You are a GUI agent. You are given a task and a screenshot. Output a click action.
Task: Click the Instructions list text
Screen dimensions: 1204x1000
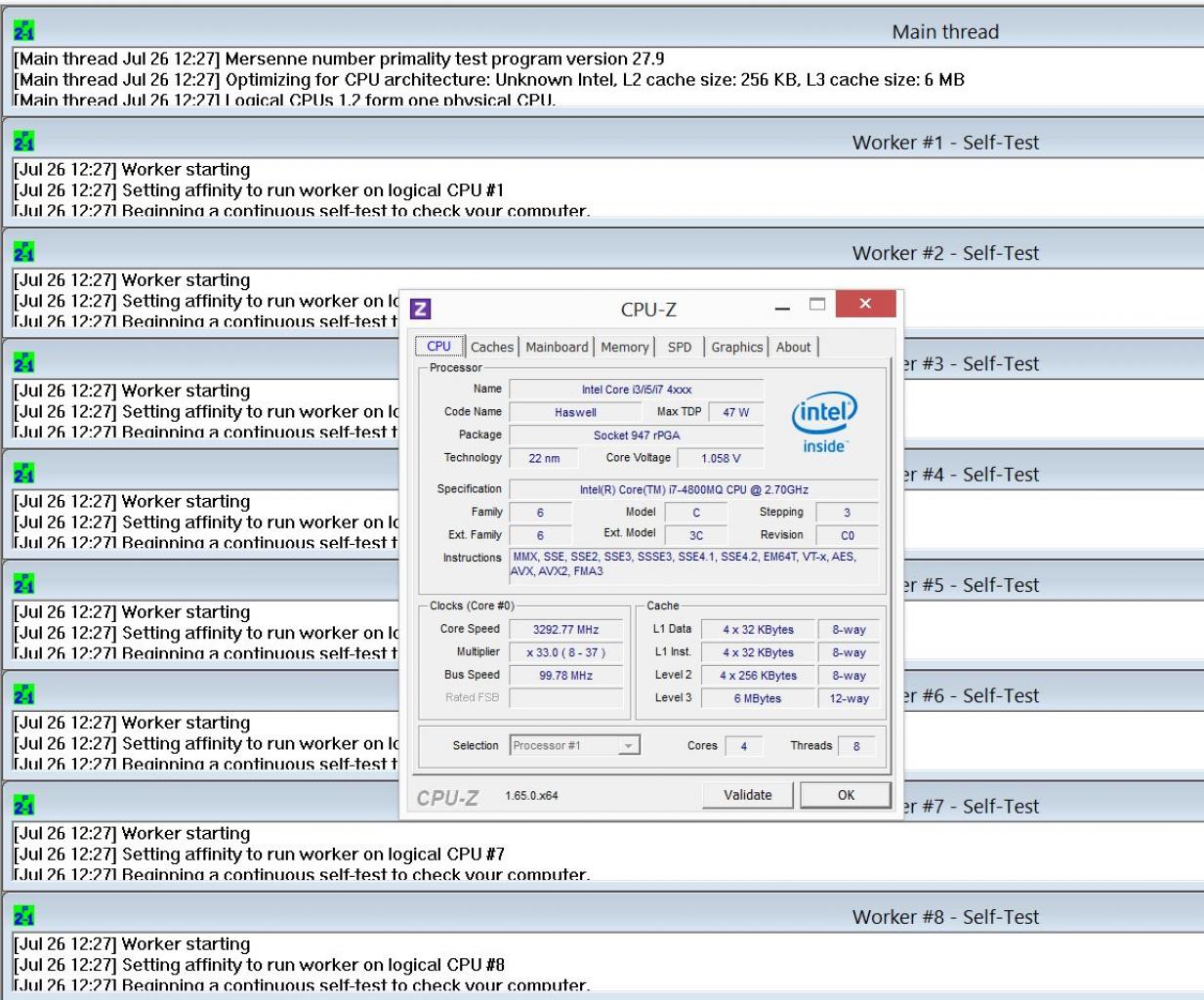694,564
